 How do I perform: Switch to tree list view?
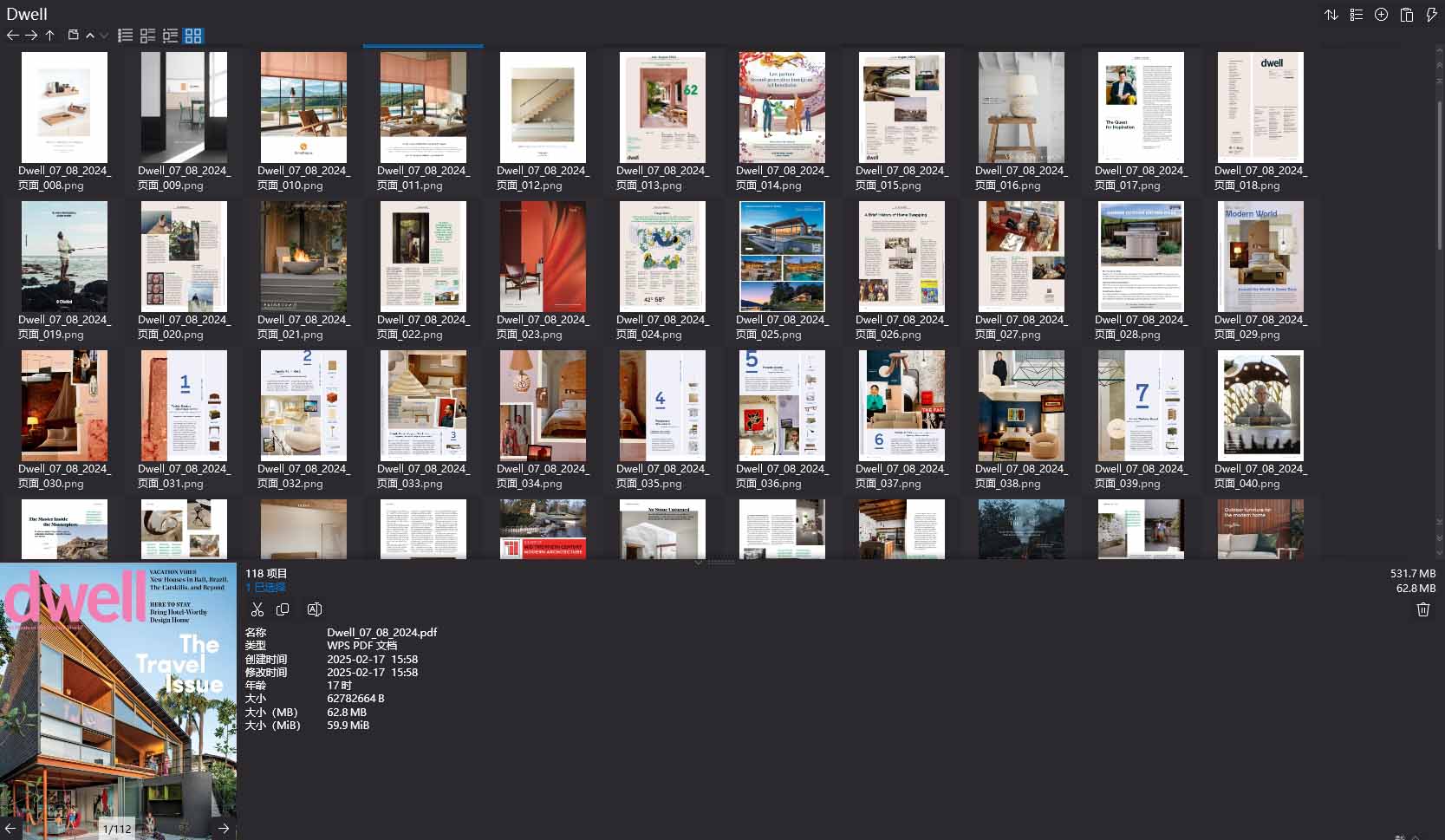click(171, 36)
